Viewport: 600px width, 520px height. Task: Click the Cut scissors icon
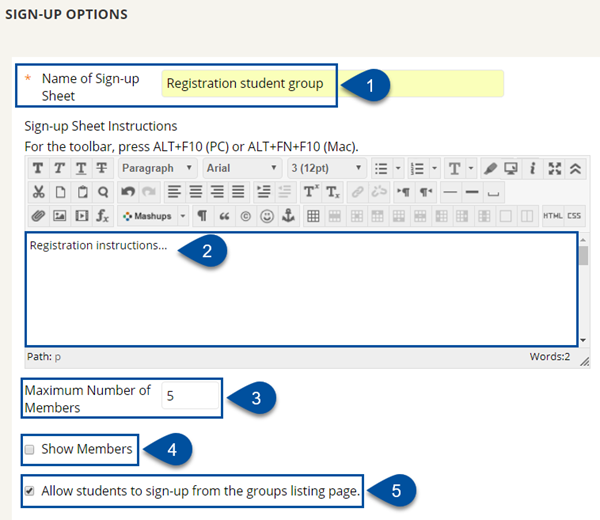coord(39,192)
